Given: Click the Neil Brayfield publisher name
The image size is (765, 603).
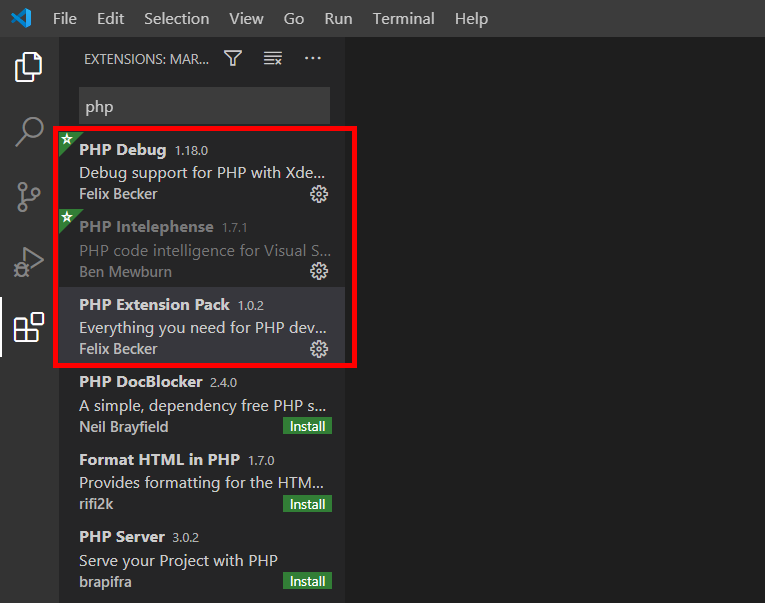Looking at the screenshot, I should point(123,427).
